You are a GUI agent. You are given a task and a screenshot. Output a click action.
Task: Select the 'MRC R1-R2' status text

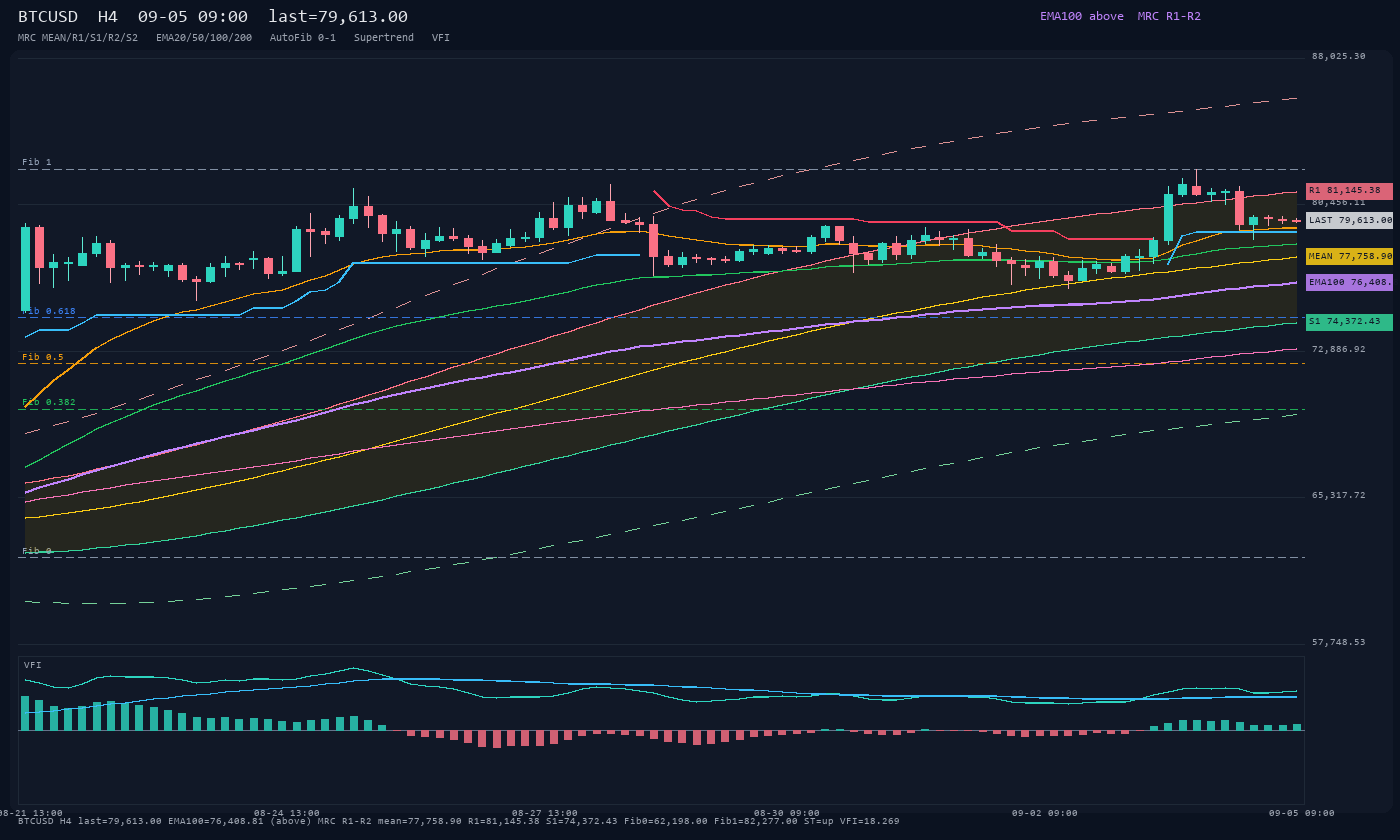pos(1169,16)
